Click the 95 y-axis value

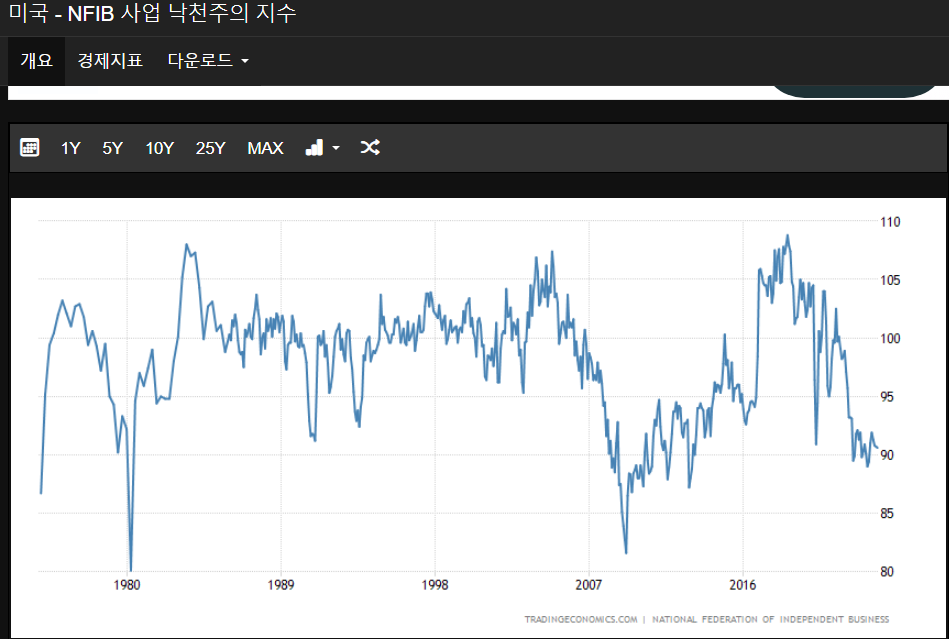coord(887,397)
